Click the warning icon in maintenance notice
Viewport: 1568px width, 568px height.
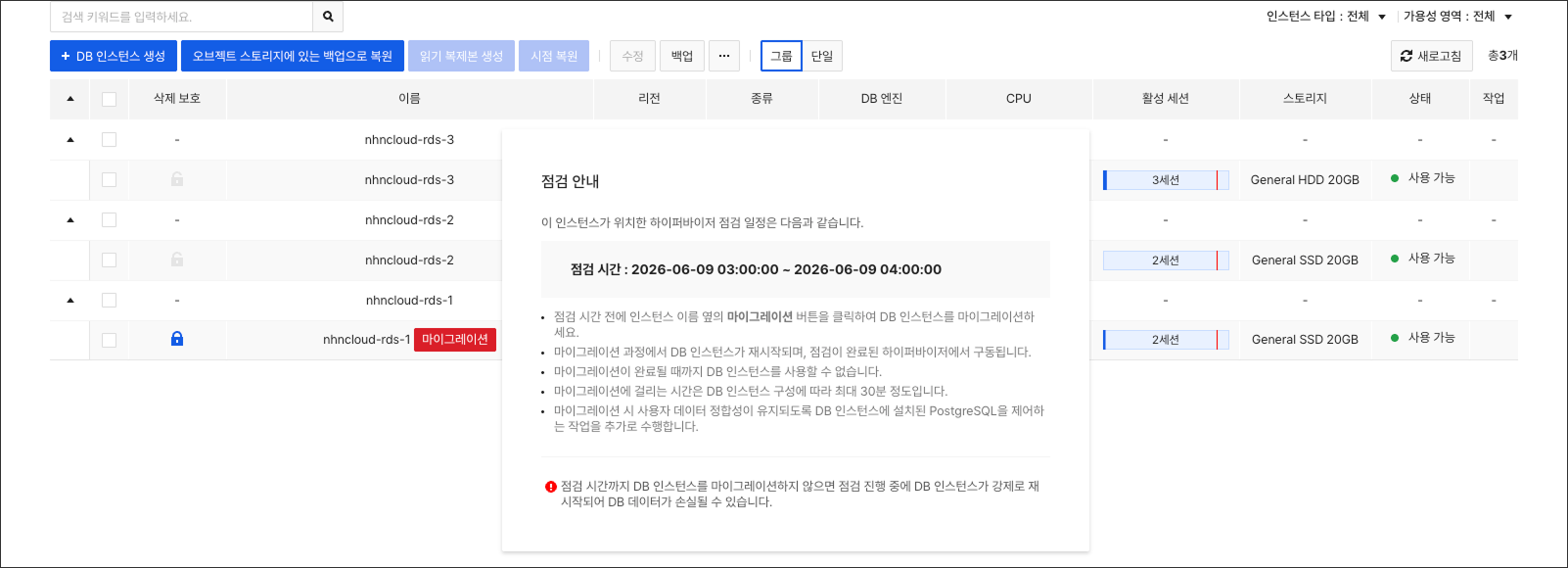(551, 487)
